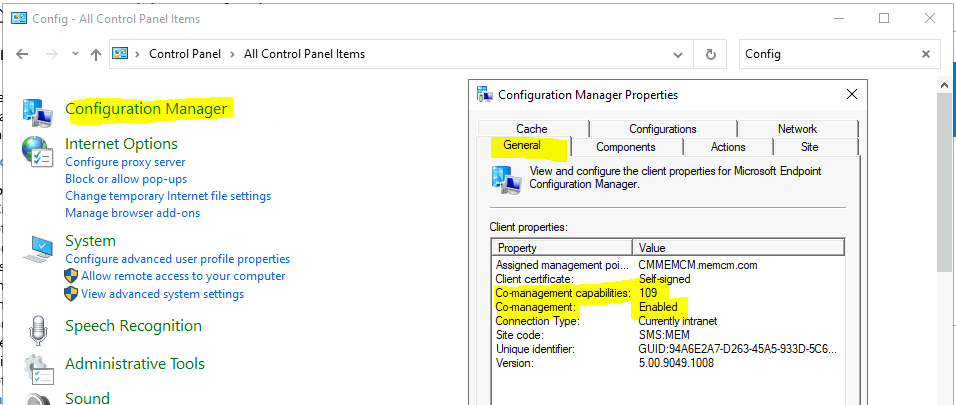Image resolution: width=956 pixels, height=405 pixels.
Task: Expand the chevron before Control Panel breadcrumb
Action: click(x=137, y=54)
